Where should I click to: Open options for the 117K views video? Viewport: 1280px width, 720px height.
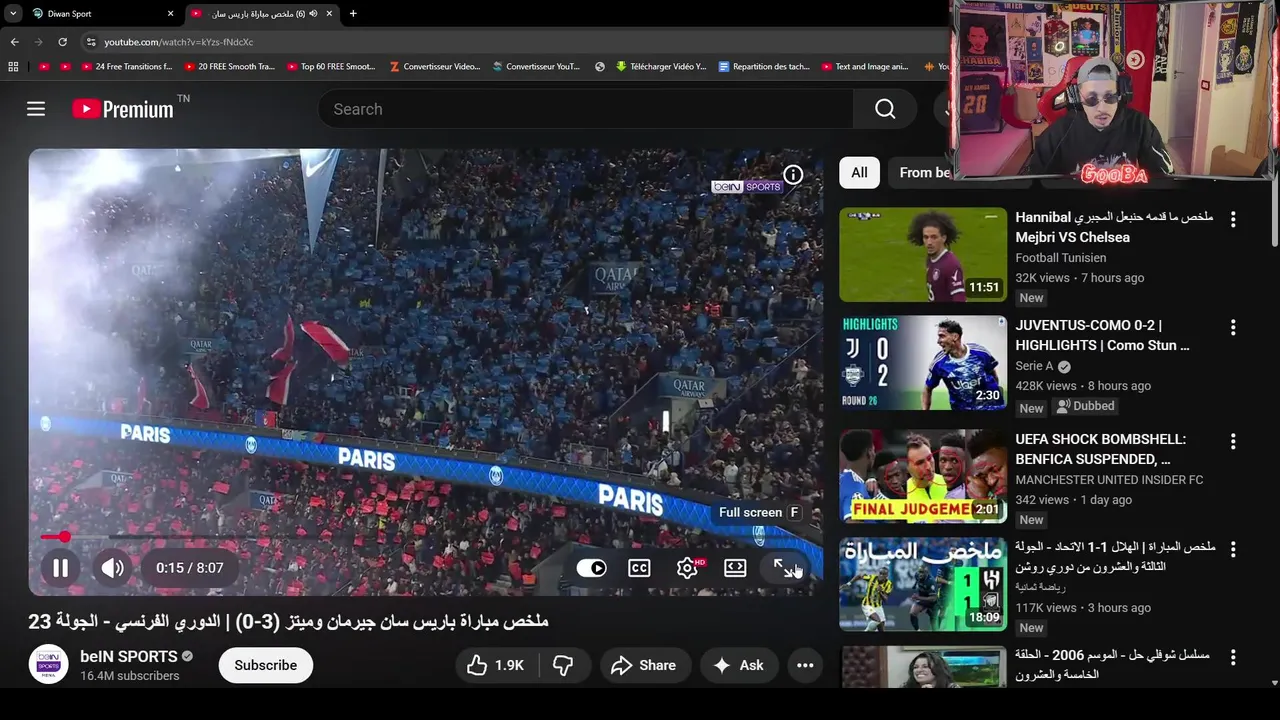pyautogui.click(x=1233, y=549)
